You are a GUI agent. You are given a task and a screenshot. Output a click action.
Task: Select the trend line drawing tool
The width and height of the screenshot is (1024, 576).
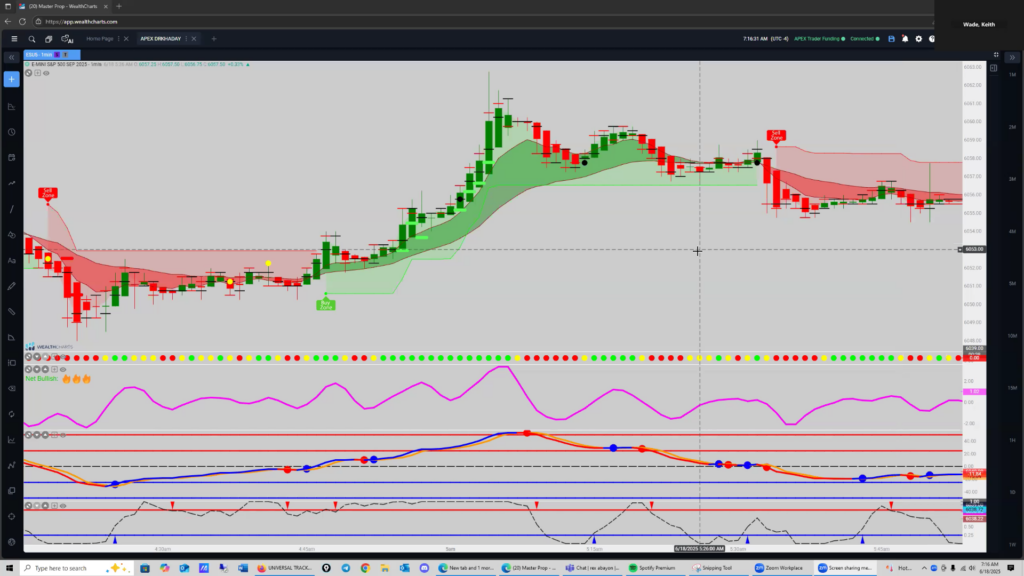click(12, 209)
